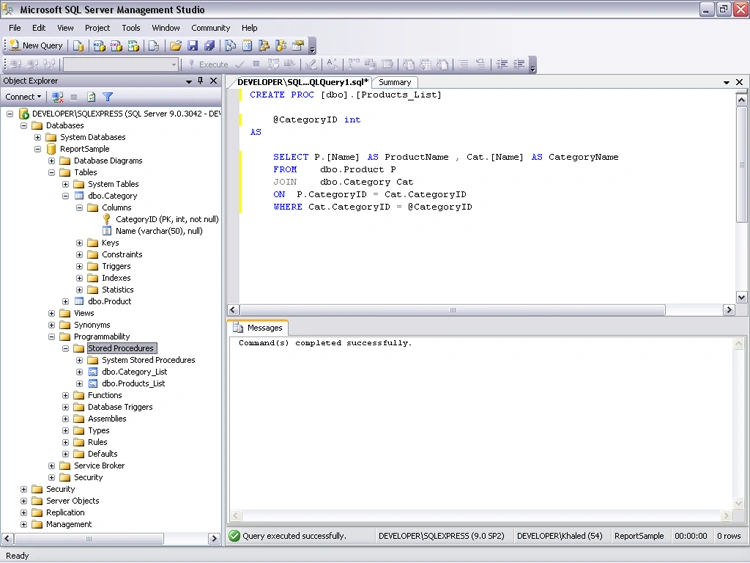Click the Object Explorer horizontal scrollbar right arrow
This screenshot has height=563, width=750.
click(214, 538)
